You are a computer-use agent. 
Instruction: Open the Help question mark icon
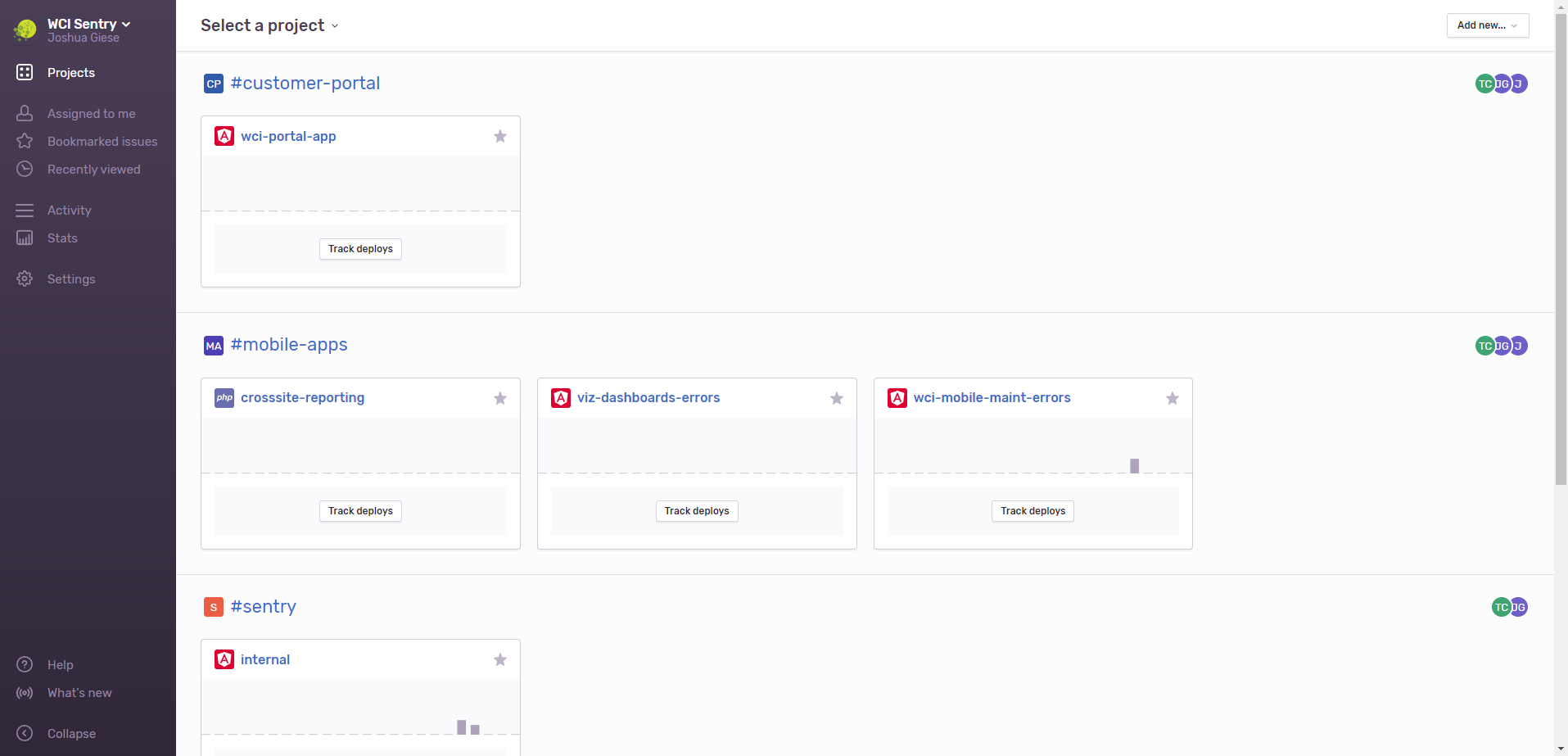(25, 665)
